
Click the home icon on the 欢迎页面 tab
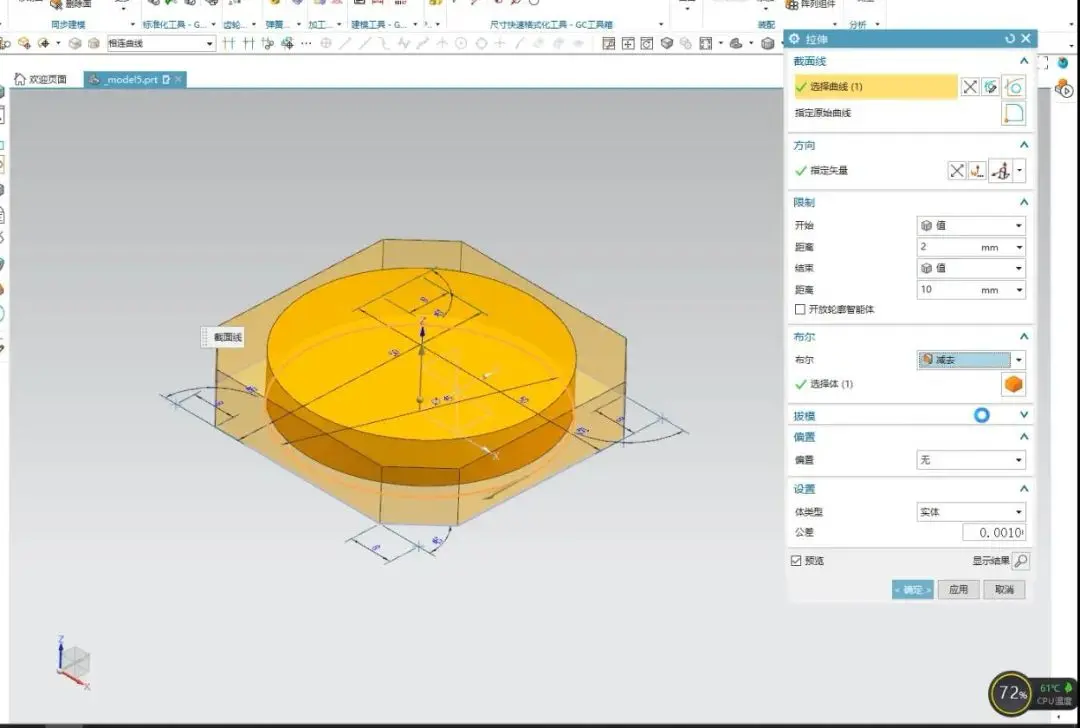tap(20, 79)
